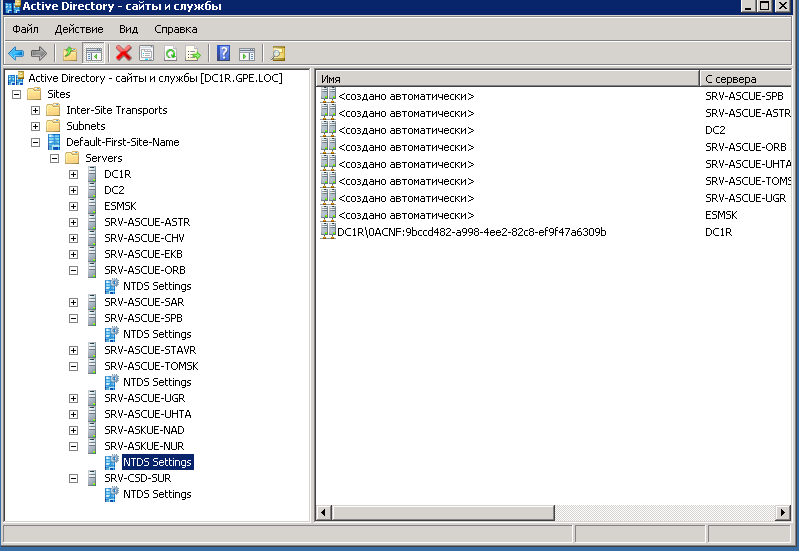Screen dimensions: 799x551
Task: Open the Вид menu
Action: pyautogui.click(x=128, y=29)
